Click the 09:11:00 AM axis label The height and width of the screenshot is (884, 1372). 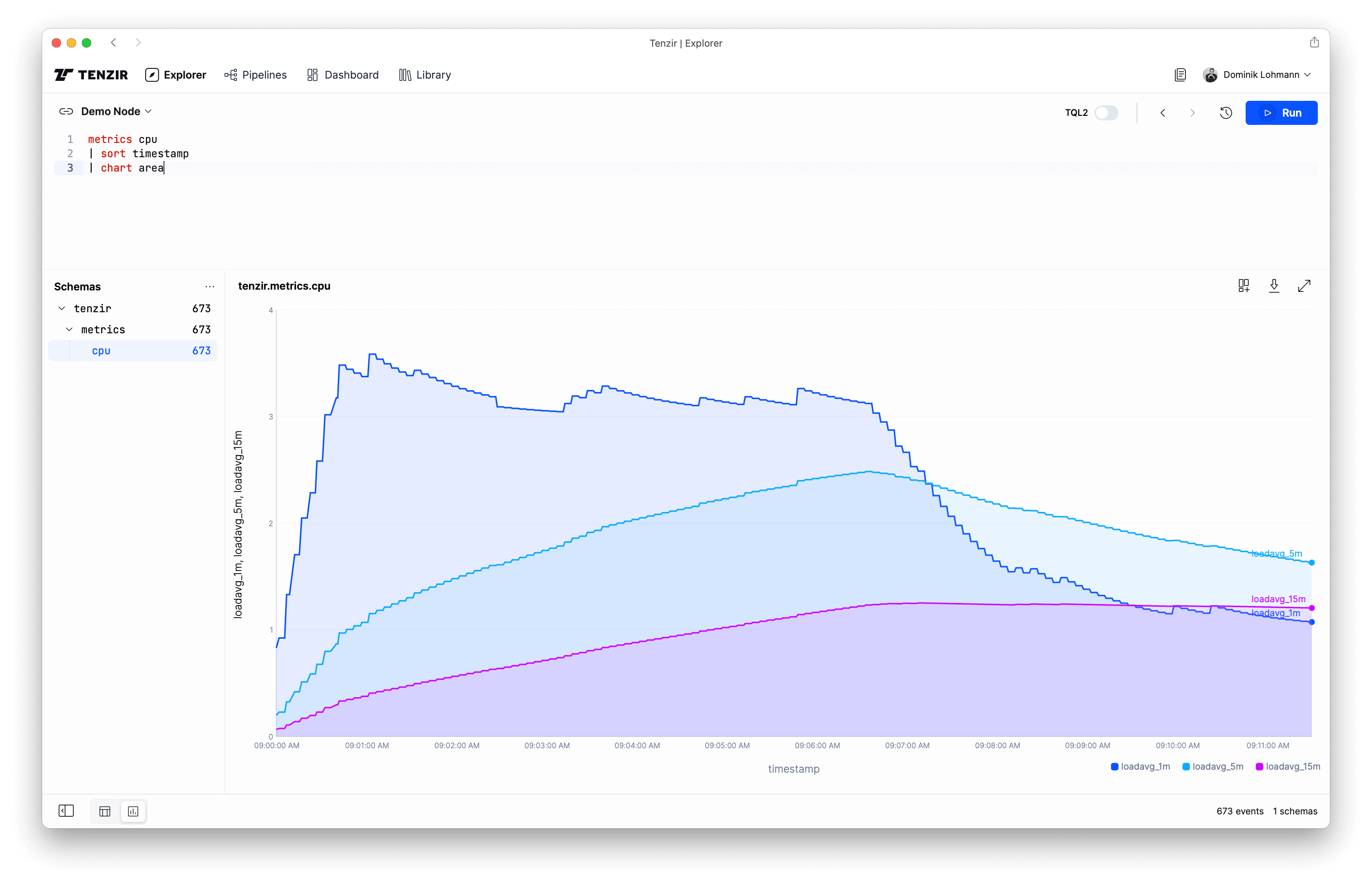coord(1267,745)
